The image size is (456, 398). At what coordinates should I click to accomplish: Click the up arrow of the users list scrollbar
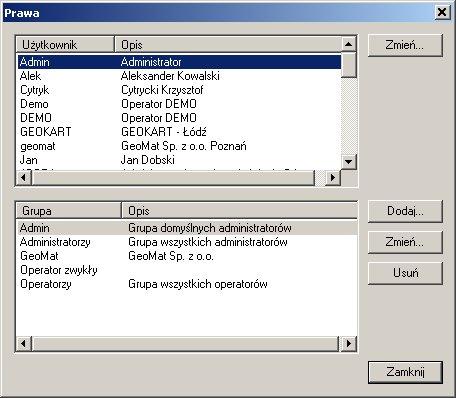(349, 44)
